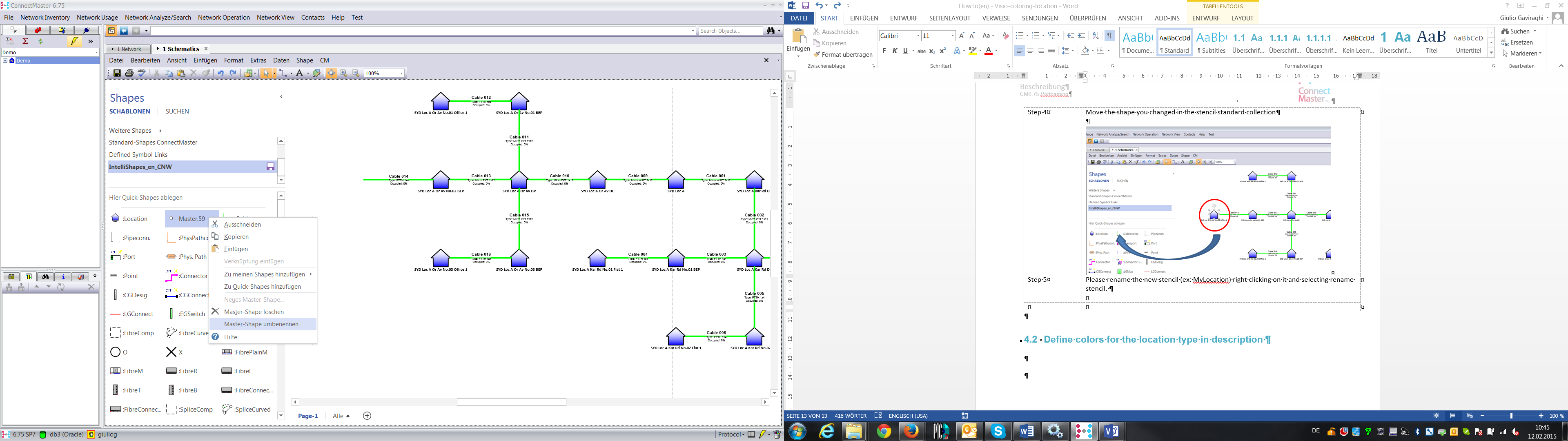Toggle justify alignment in the Word ribbon
1568x441 pixels.
1051,51
